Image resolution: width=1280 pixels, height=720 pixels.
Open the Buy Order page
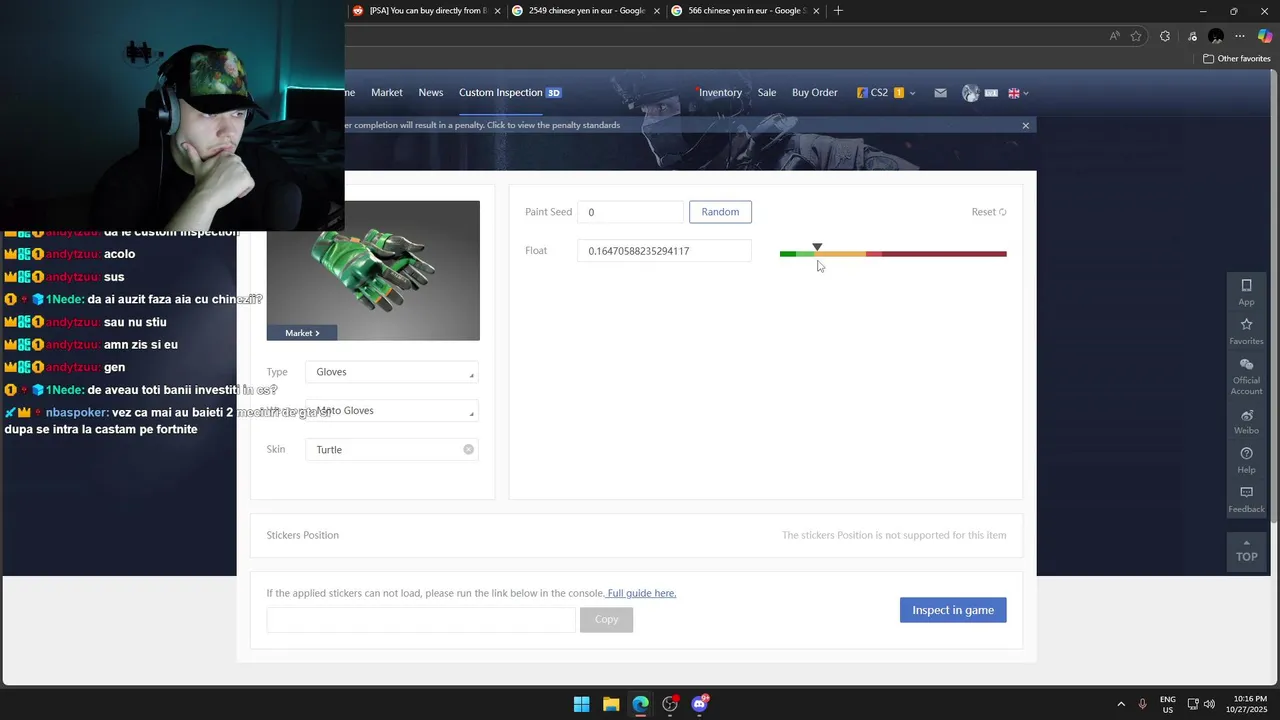click(x=815, y=93)
